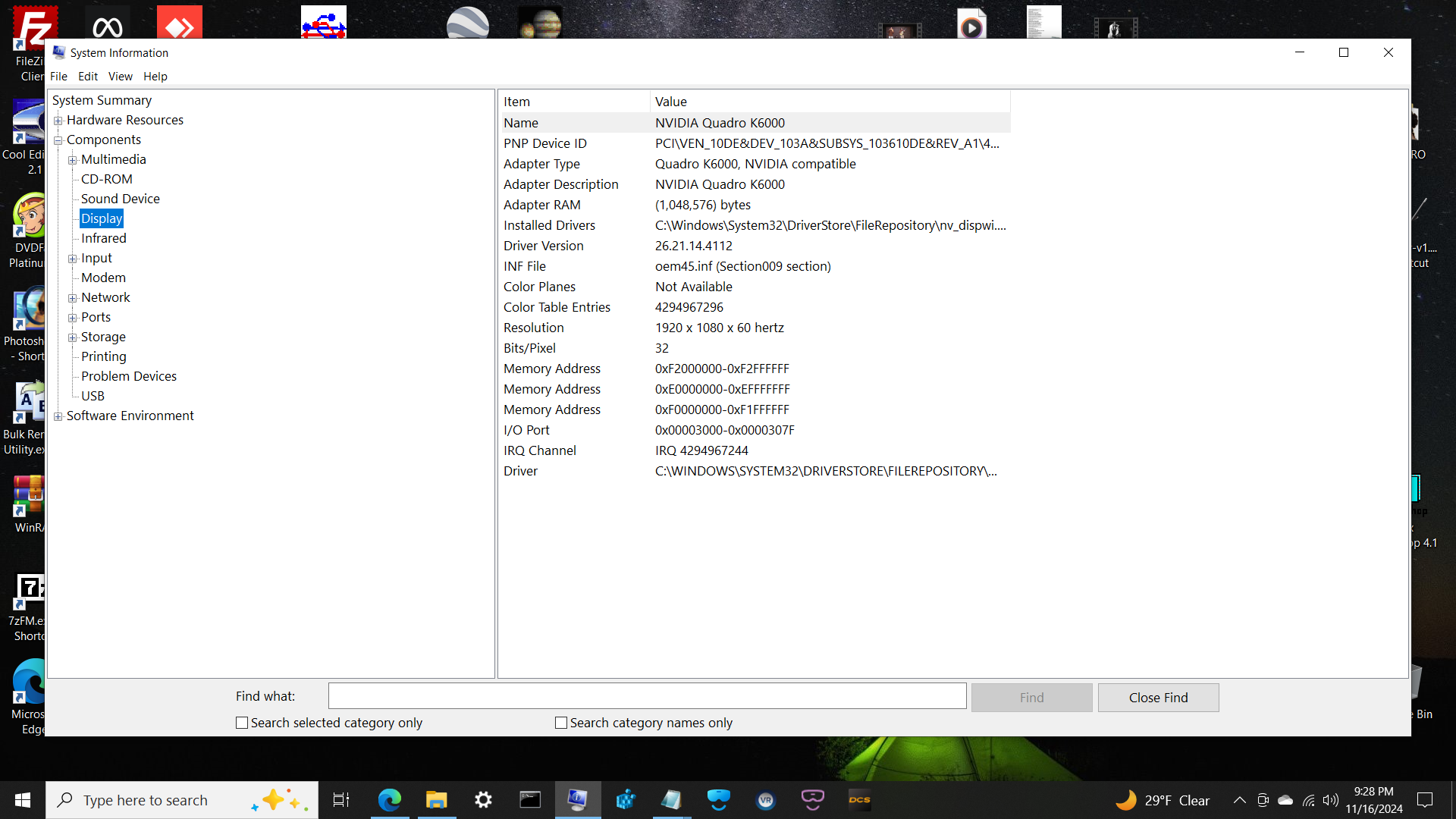Select the Modem category
This screenshot has width=1456, height=819.
[x=103, y=278]
